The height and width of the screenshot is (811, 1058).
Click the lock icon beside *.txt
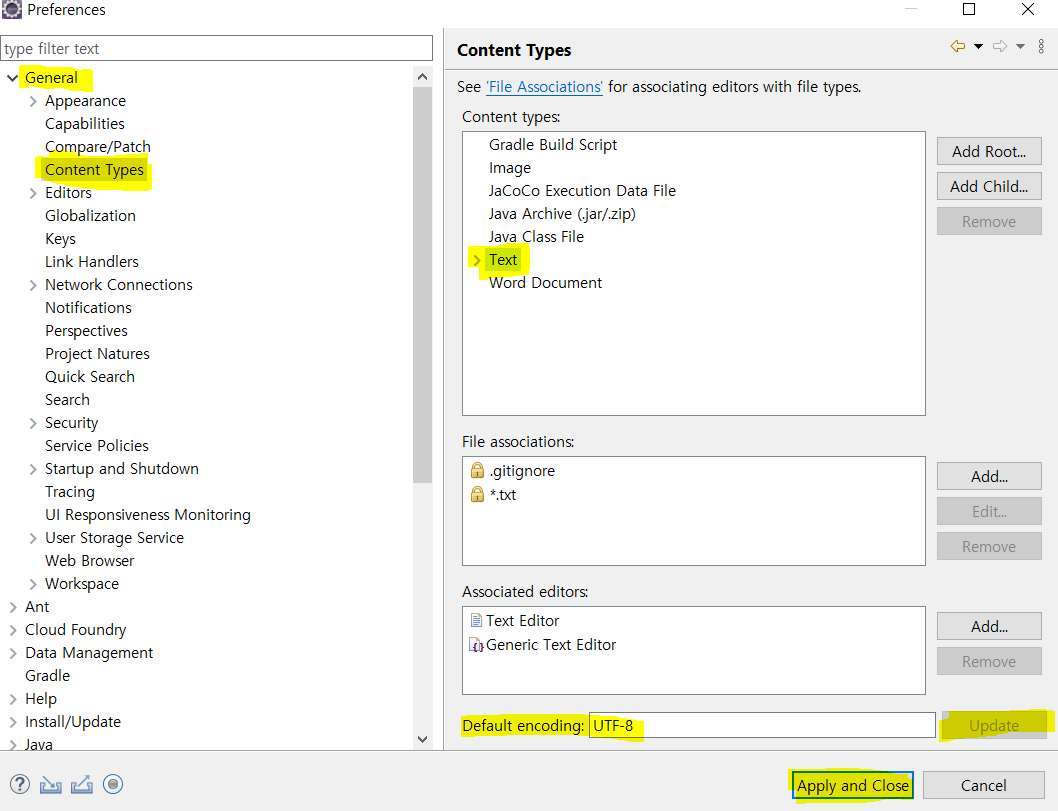[x=477, y=494]
